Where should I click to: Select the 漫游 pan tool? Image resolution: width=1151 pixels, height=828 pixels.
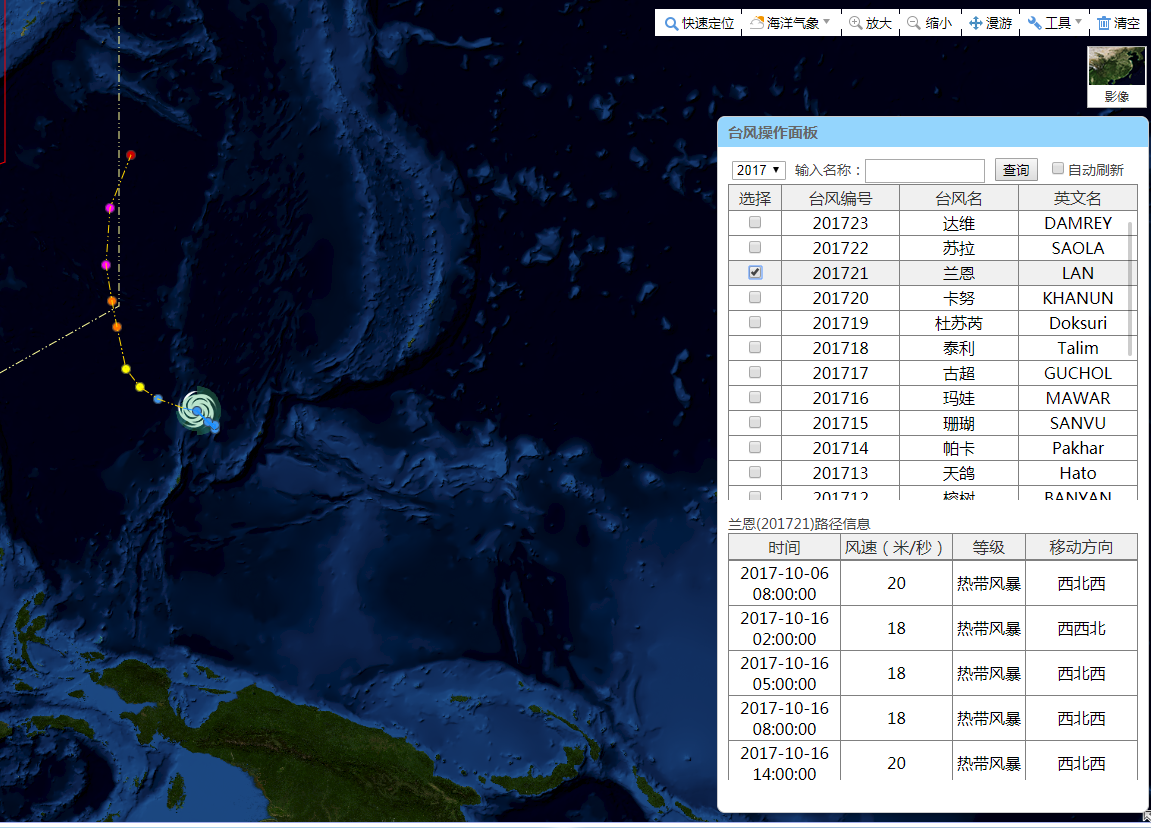point(990,23)
